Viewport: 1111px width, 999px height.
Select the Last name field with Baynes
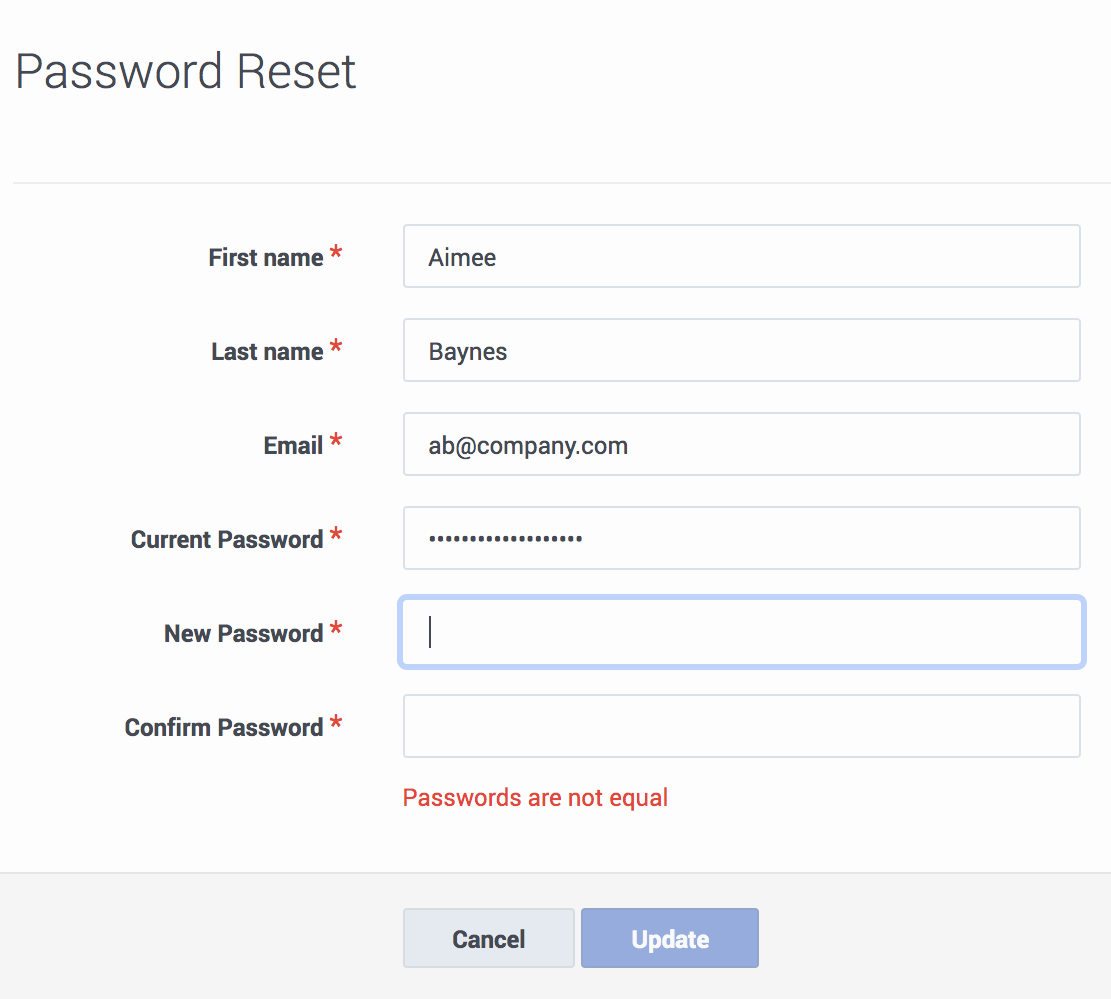coord(742,350)
